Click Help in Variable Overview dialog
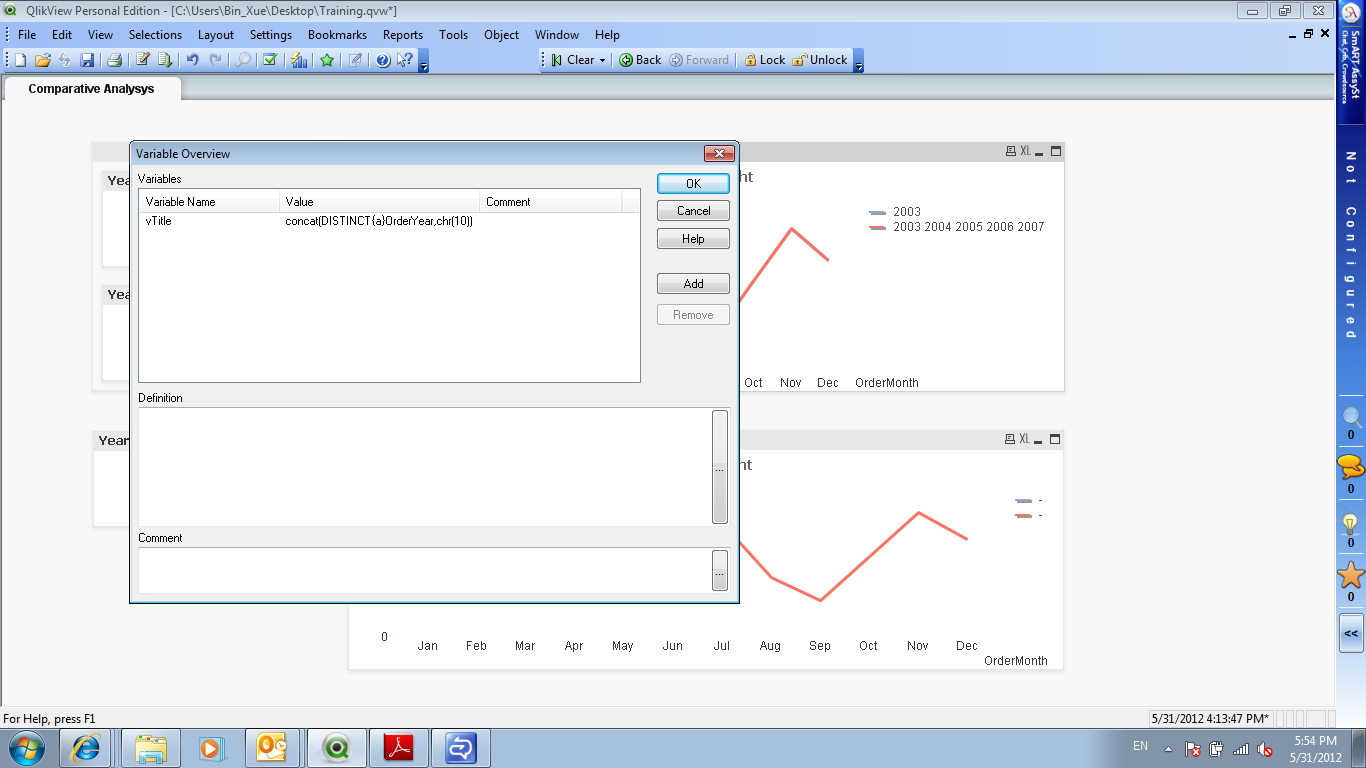 (x=693, y=239)
